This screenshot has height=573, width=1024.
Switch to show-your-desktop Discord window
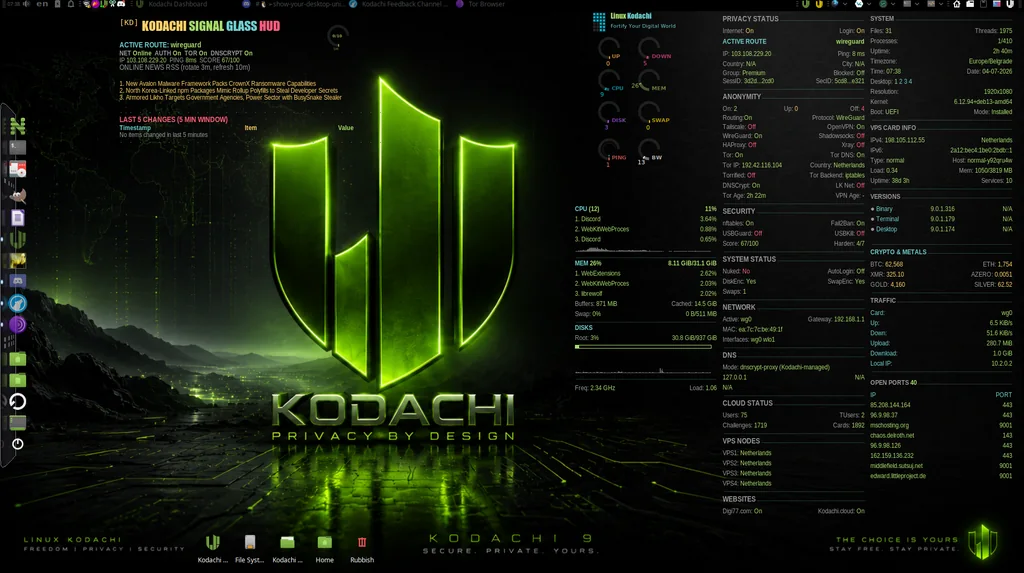(x=294, y=4)
